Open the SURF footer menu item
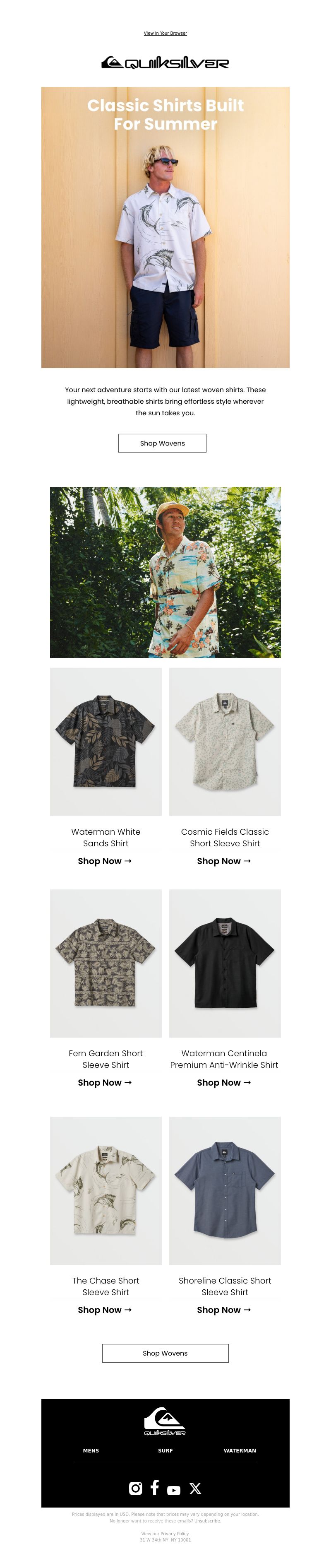Screen dimensions: 331x1568 point(165,1450)
